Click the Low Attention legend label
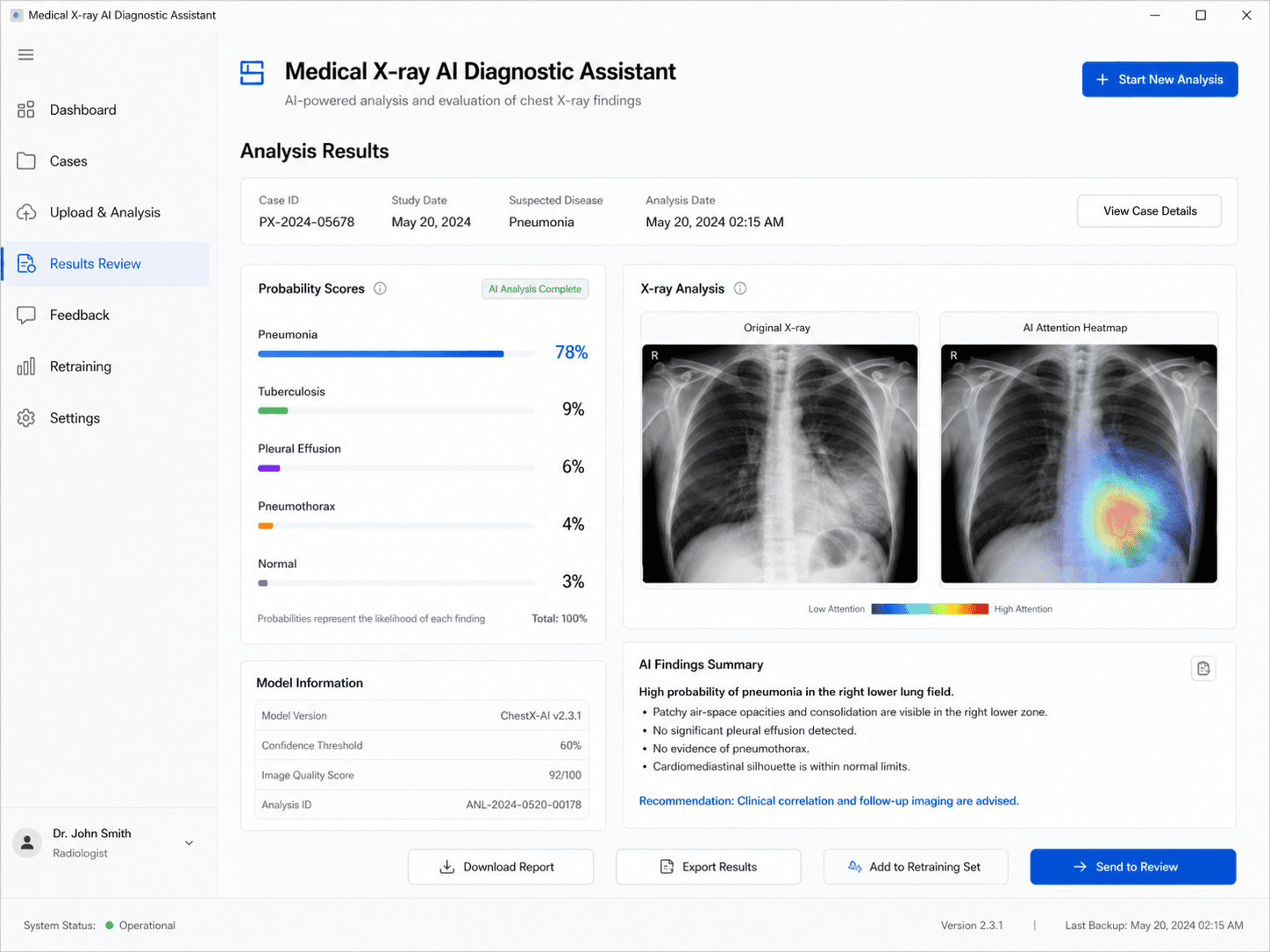1270x952 pixels. [x=836, y=609]
